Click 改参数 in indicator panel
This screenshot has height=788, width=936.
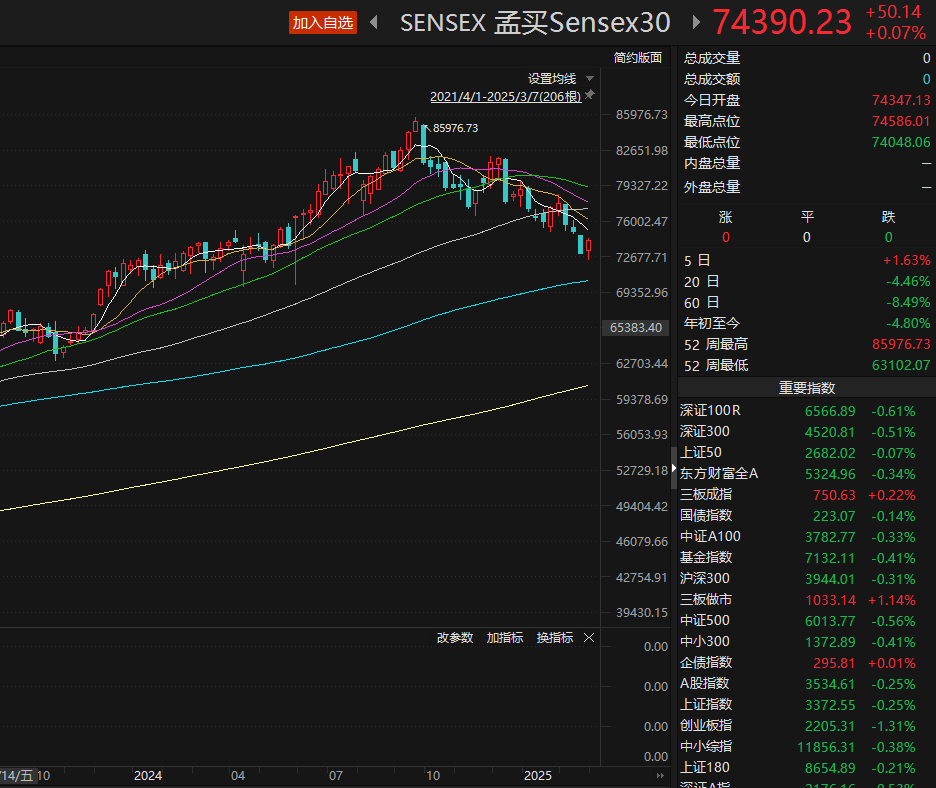coord(455,638)
